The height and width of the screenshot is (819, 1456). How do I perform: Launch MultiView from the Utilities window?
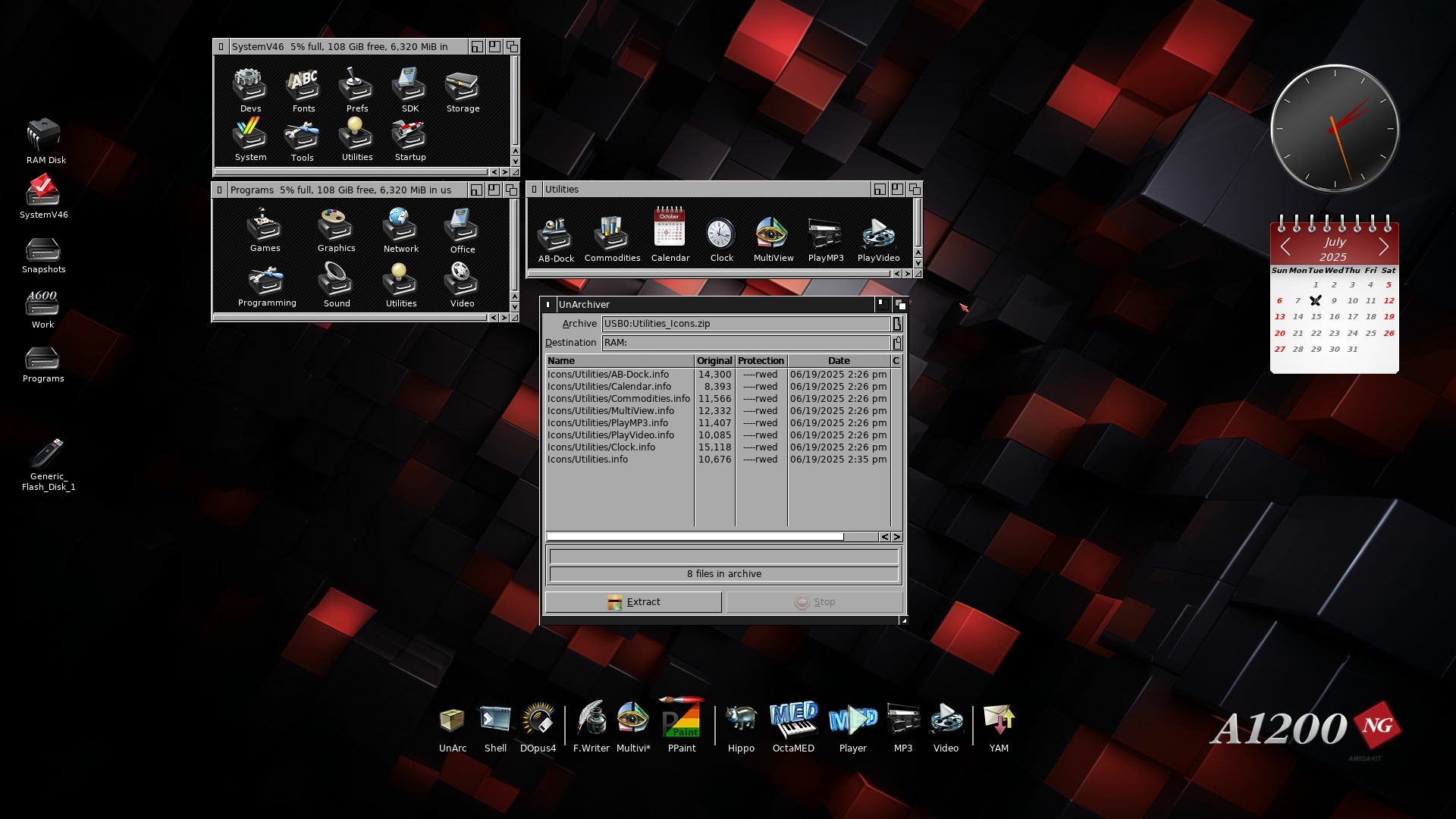click(x=773, y=235)
